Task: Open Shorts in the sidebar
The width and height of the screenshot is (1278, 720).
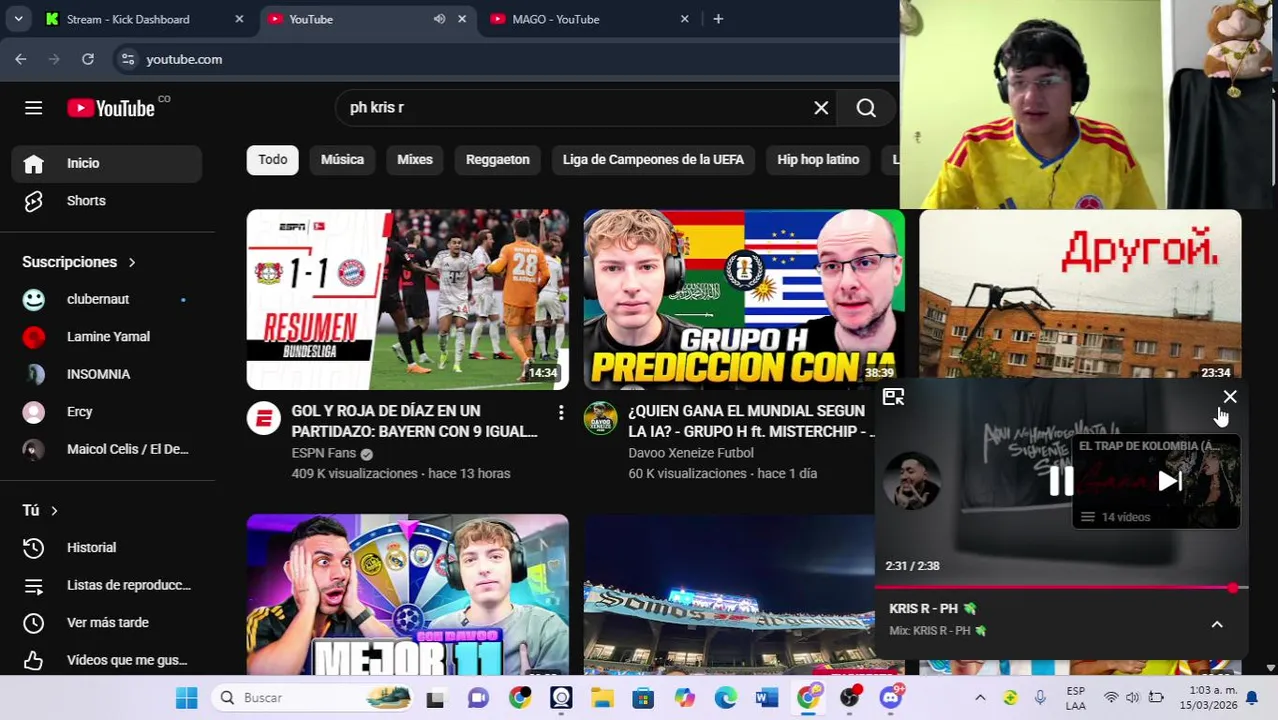Action: tap(107, 201)
